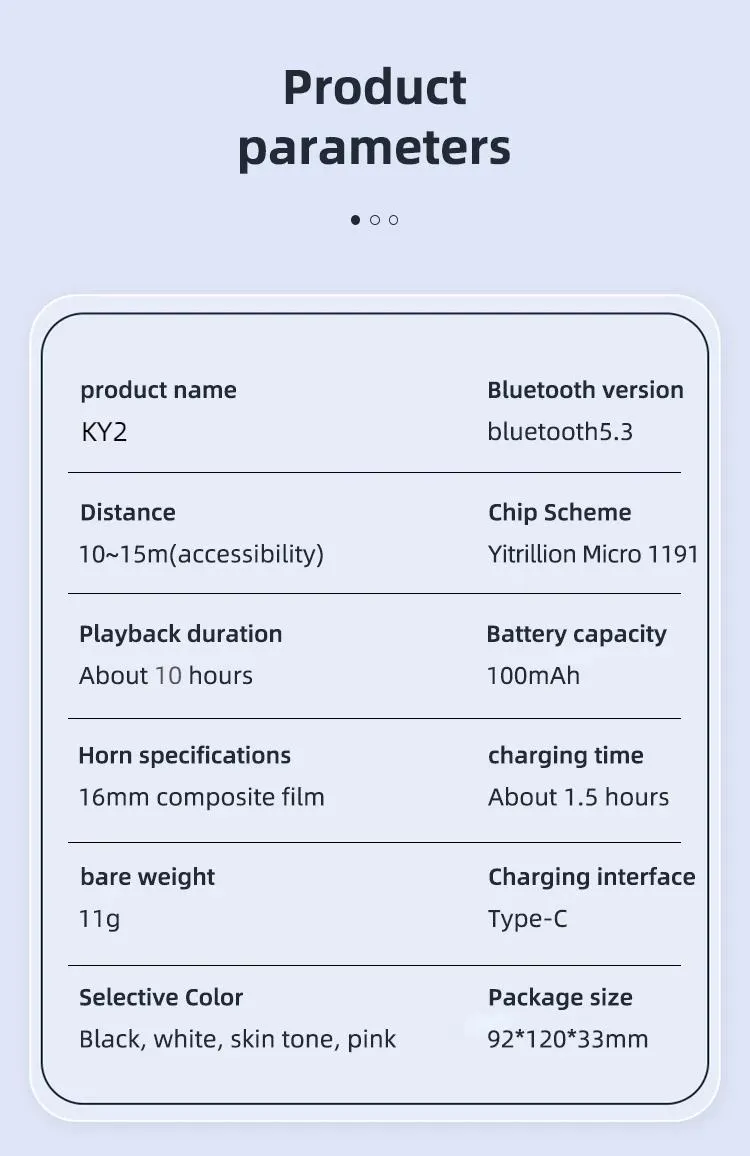This screenshot has width=750, height=1156.
Task: Select the 92*120*33mm package size value
Action: pos(567,1039)
